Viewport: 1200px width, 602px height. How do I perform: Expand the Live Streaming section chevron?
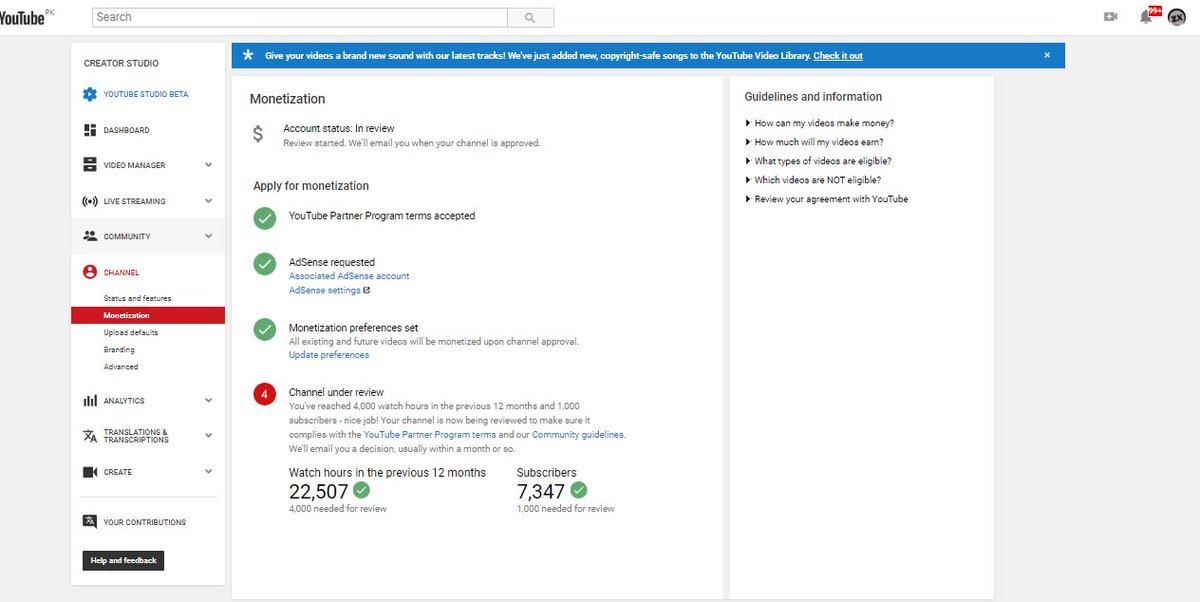click(x=208, y=201)
